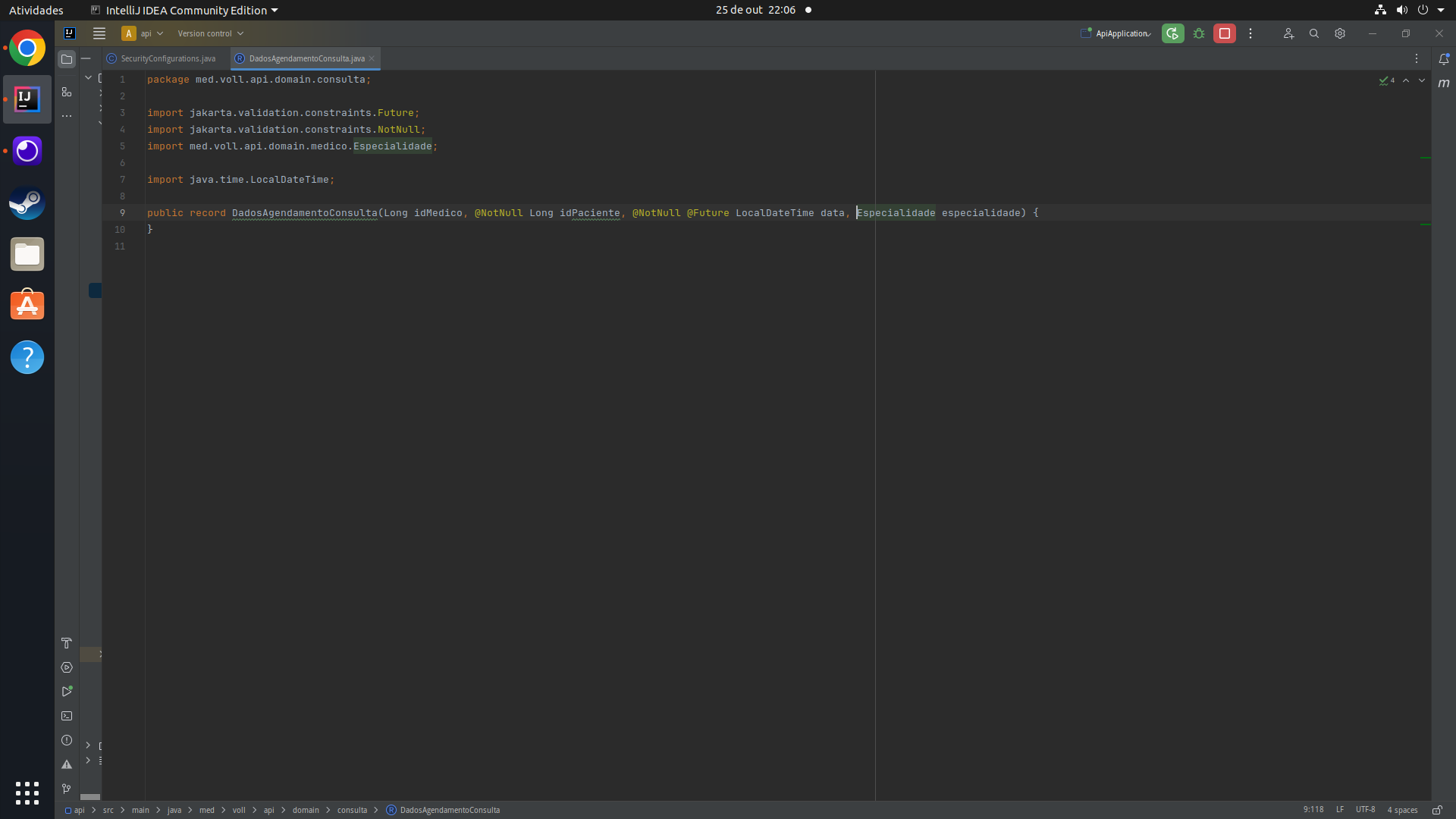
Task: Open the Project tool window folder icon
Action: pos(67,59)
